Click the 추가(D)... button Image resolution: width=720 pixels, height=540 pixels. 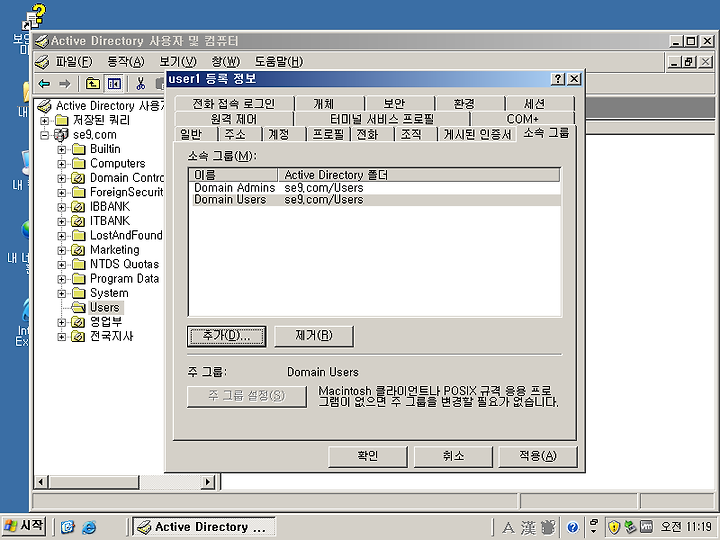tap(226, 336)
